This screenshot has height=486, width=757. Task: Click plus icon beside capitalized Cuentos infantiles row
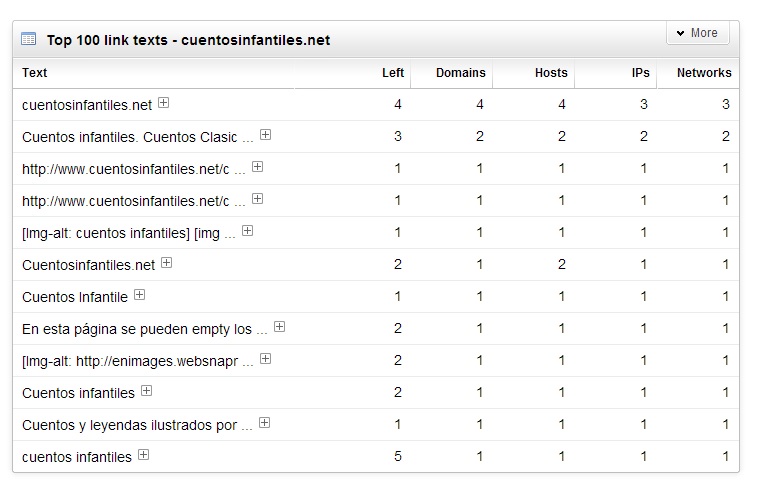tap(146, 391)
